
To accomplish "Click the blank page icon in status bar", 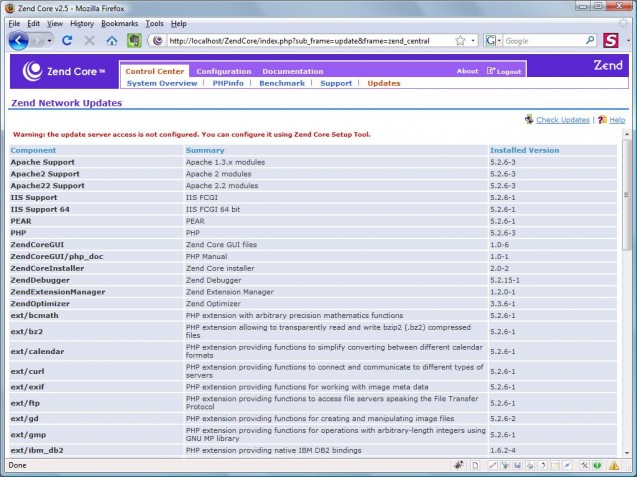I will pos(475,465).
